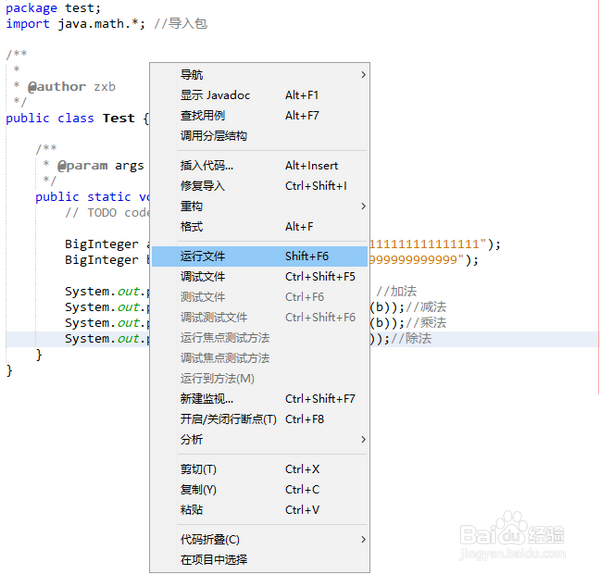Start debugging with 调试文件
Viewport: 600px width, 575px height.
(260, 276)
